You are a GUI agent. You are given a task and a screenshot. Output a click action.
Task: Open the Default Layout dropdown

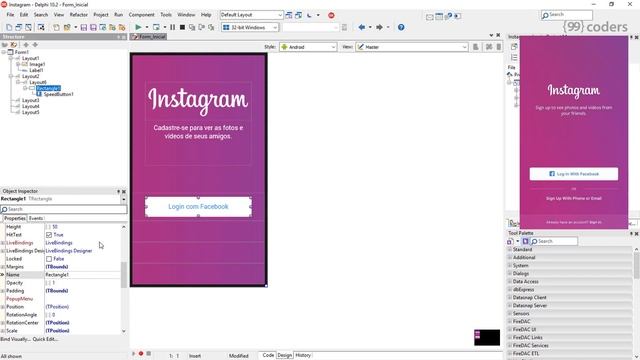click(280, 15)
